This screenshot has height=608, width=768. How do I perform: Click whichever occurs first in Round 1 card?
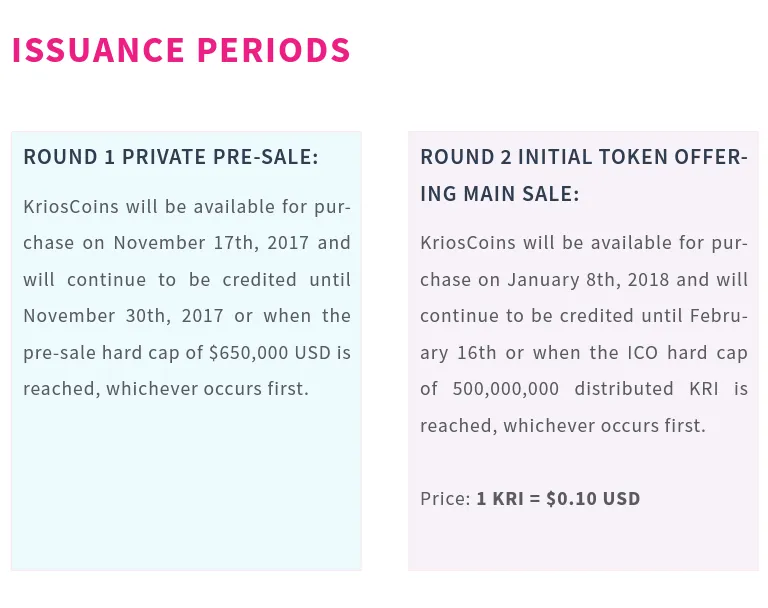(208, 389)
